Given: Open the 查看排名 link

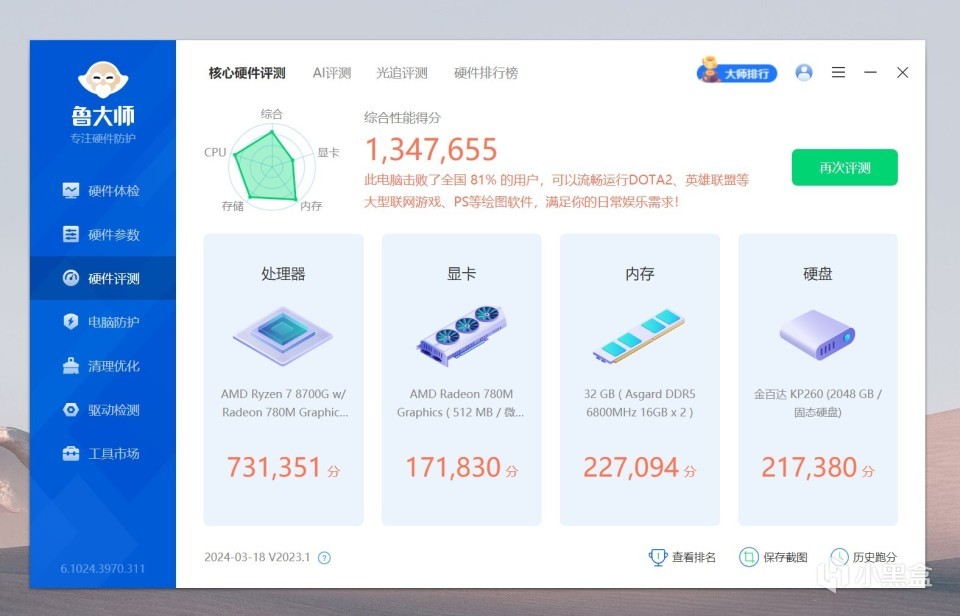Looking at the screenshot, I should [694, 557].
